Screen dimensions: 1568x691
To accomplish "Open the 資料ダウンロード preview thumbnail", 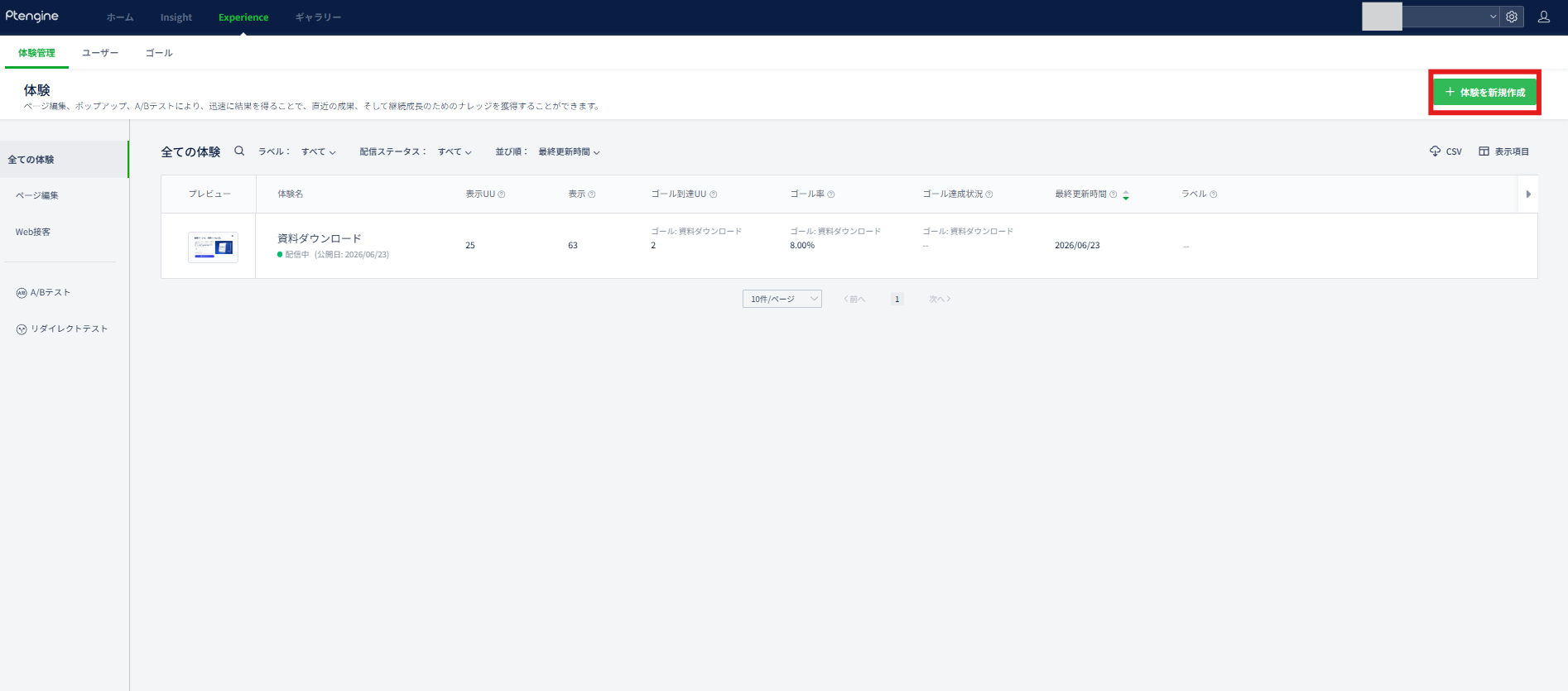I will [213, 247].
